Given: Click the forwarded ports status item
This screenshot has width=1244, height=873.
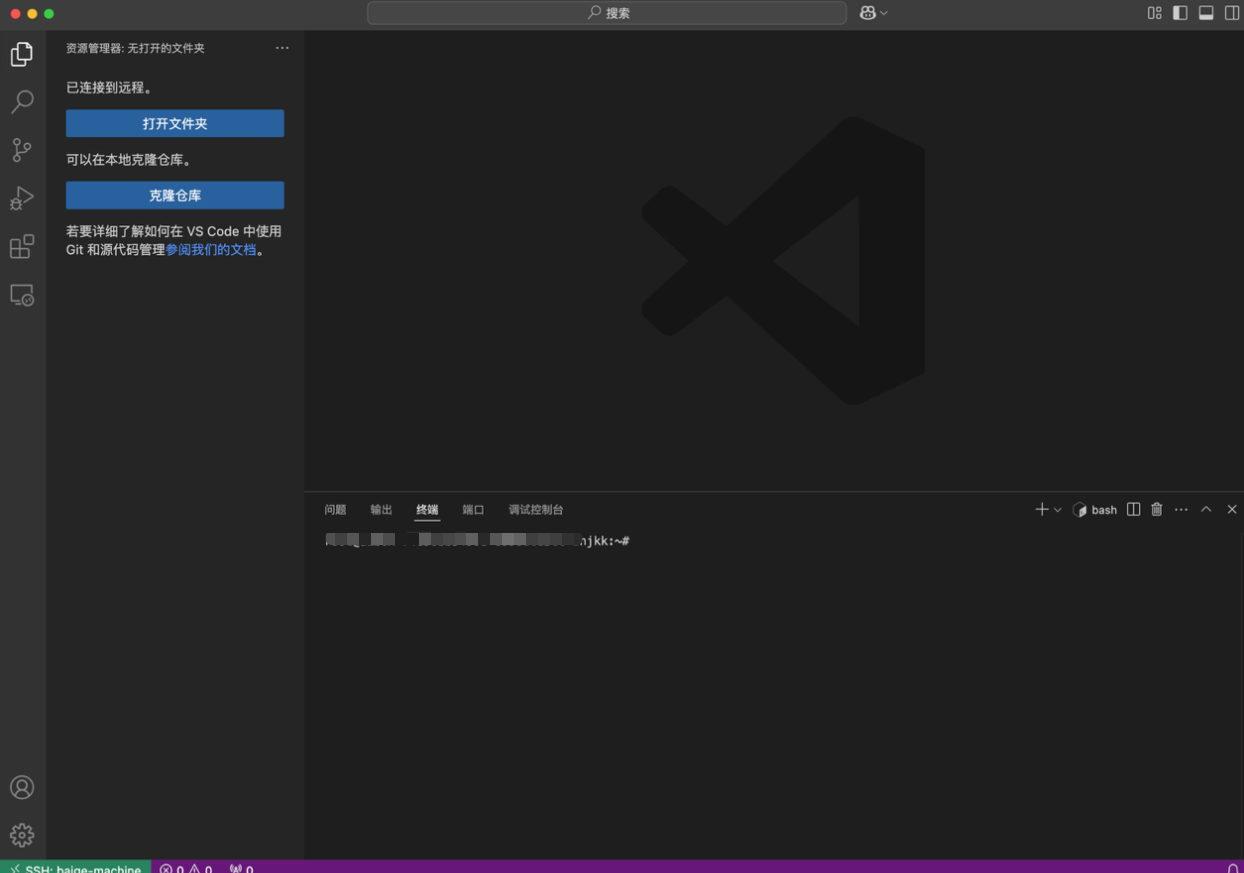Looking at the screenshot, I should pyautogui.click(x=241, y=867).
